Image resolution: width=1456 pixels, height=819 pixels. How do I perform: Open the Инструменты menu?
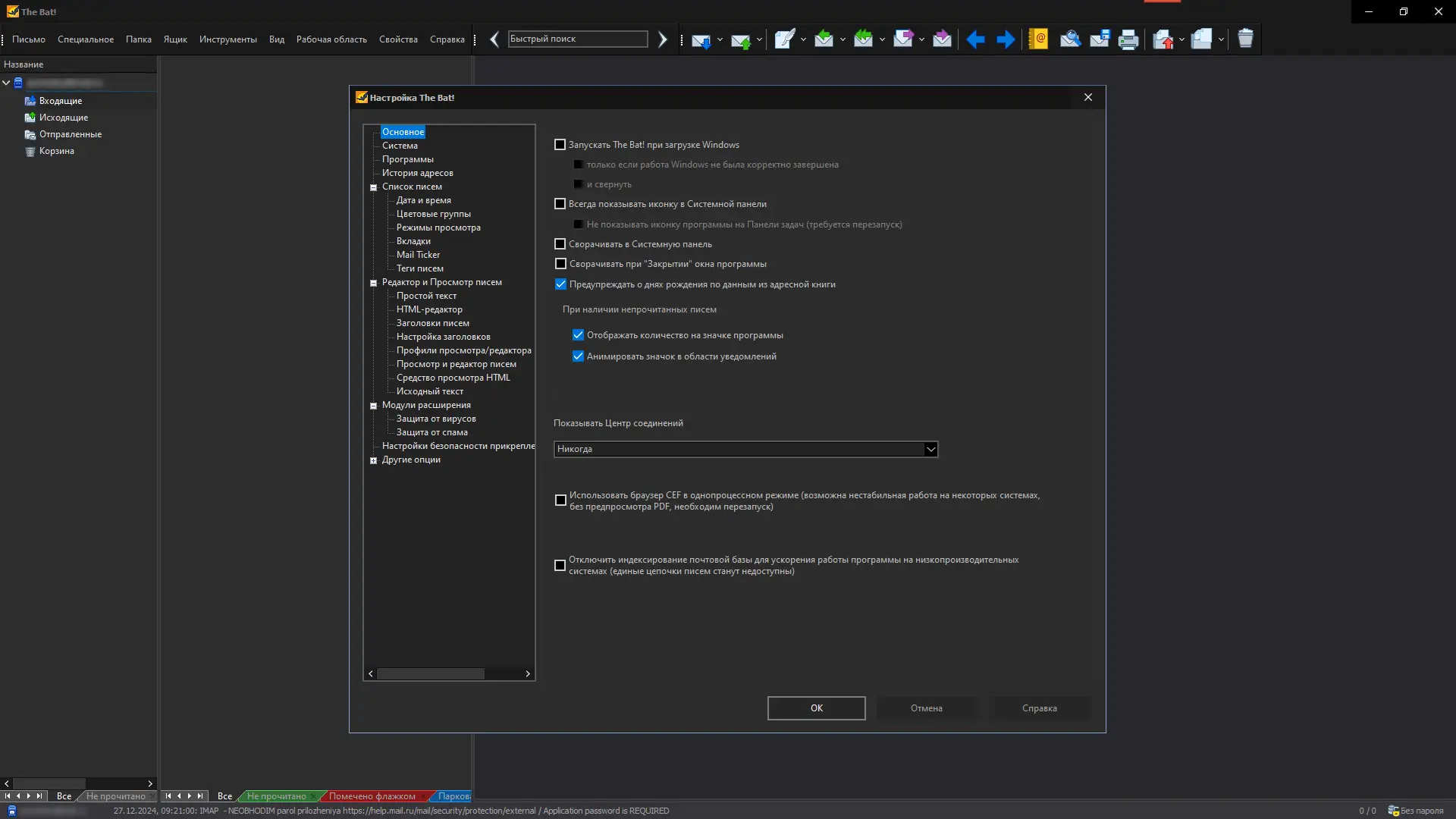[x=227, y=39]
